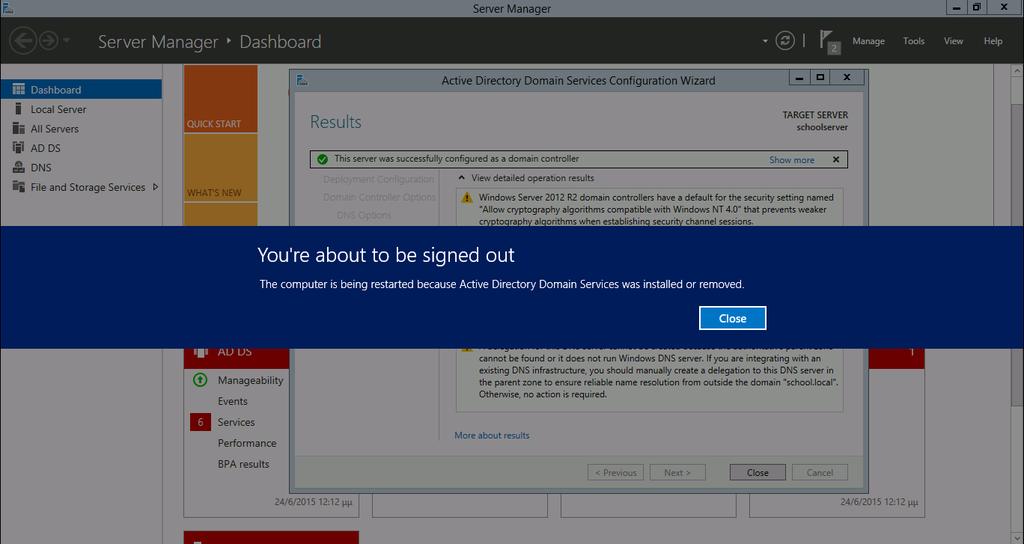This screenshot has height=544, width=1024.
Task: Refresh the Server Manager dashboard
Action: 784,40
